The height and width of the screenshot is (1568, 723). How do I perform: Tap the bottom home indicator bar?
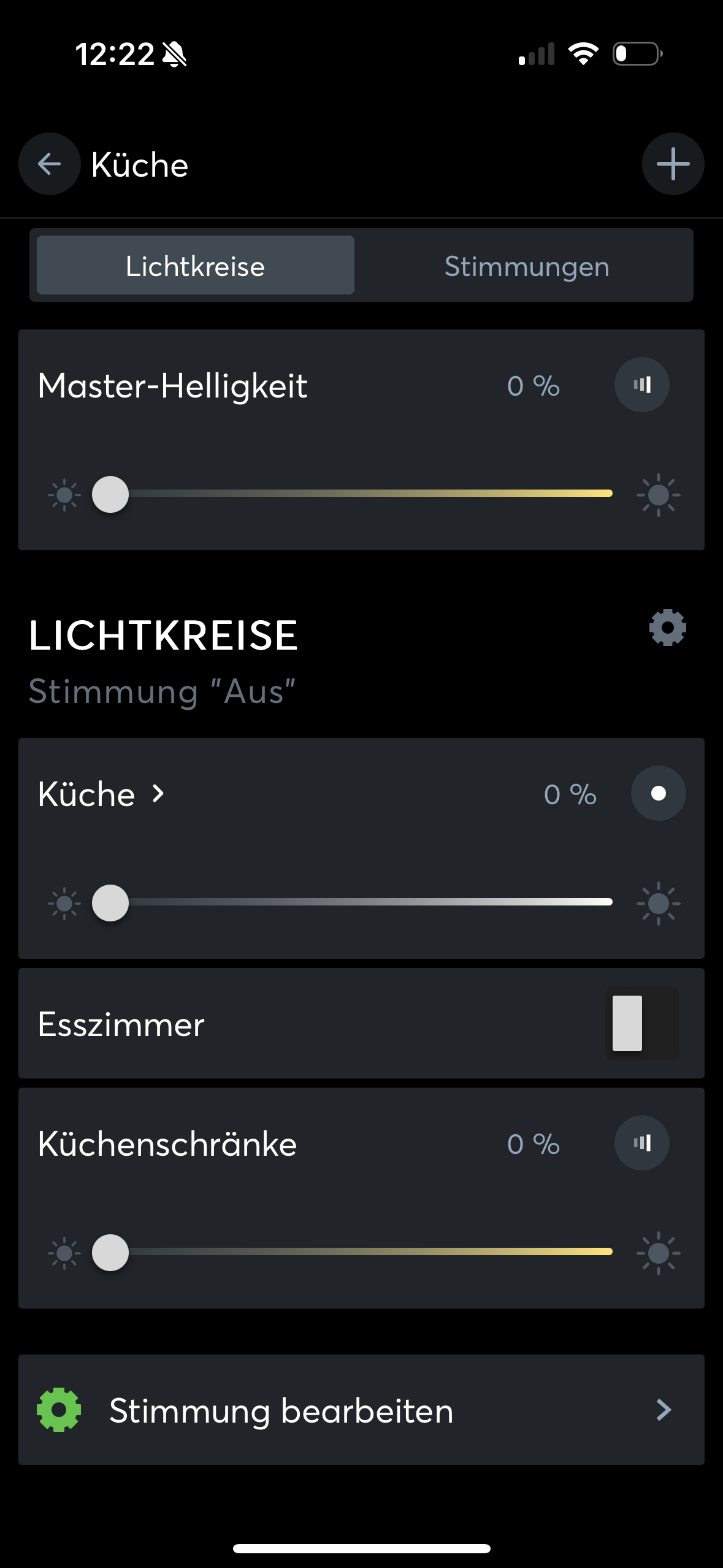click(x=361, y=1548)
